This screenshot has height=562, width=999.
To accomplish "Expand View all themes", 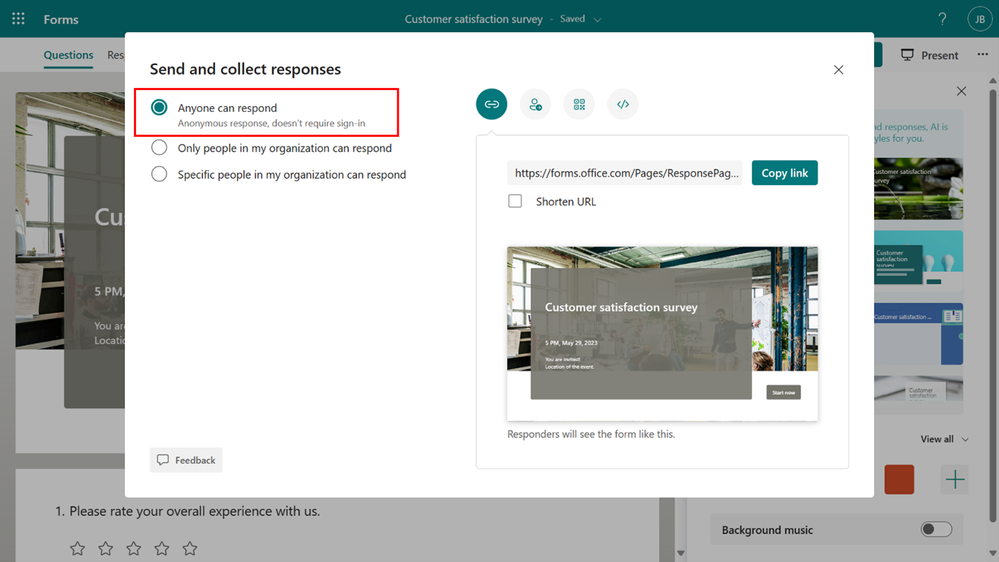I will click(x=944, y=439).
